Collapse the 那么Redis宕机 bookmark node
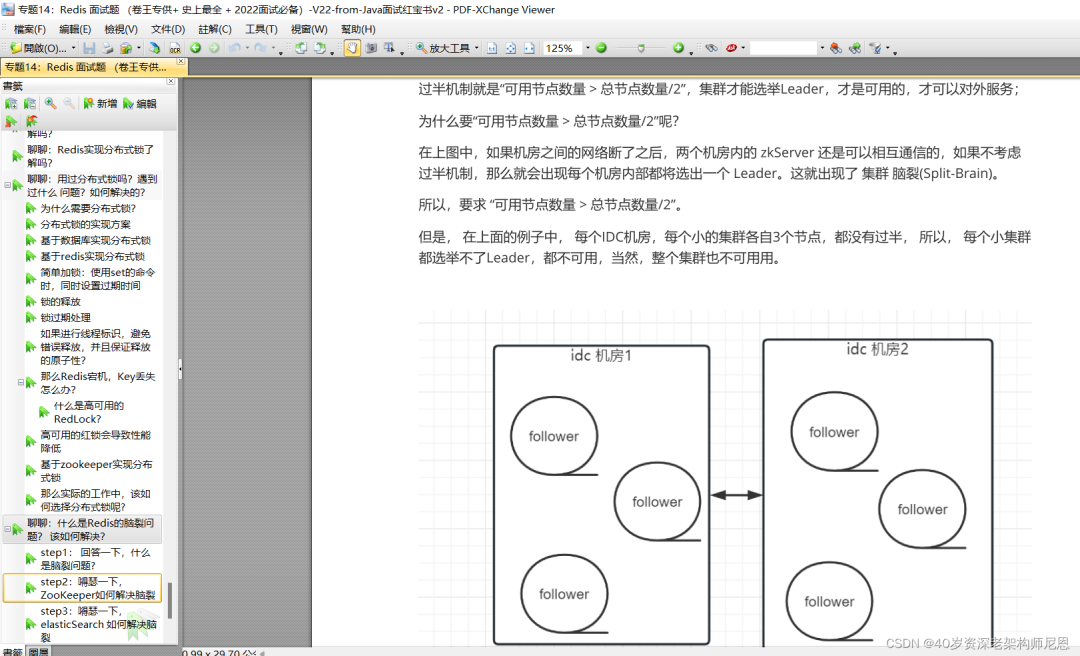The width and height of the screenshot is (1080, 656). coord(21,382)
